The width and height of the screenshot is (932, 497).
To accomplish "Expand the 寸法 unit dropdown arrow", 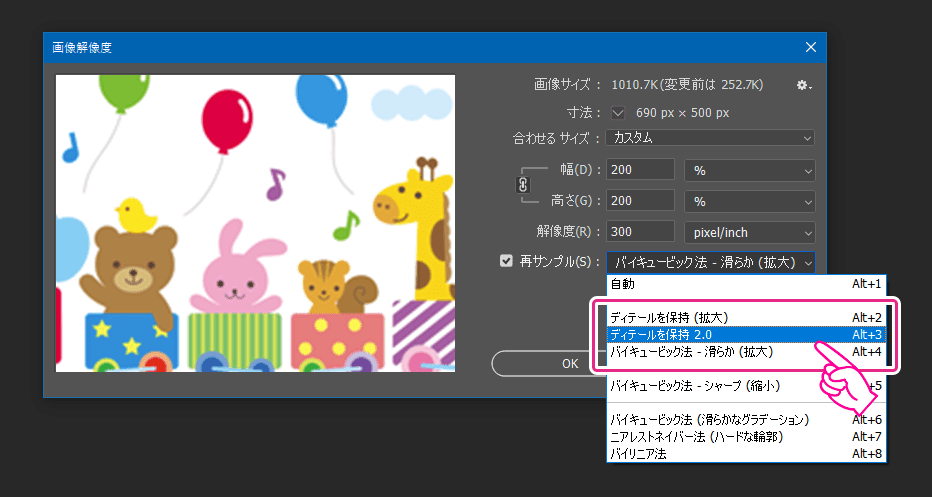I will click(618, 113).
